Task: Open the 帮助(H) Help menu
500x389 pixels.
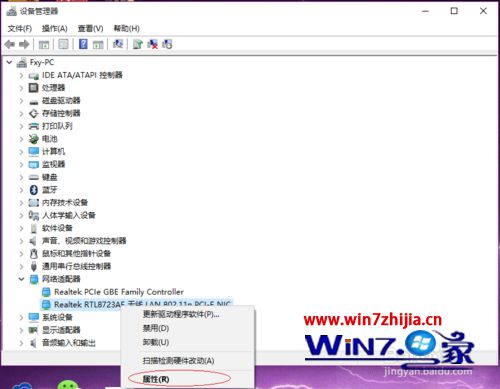Action: [127, 29]
